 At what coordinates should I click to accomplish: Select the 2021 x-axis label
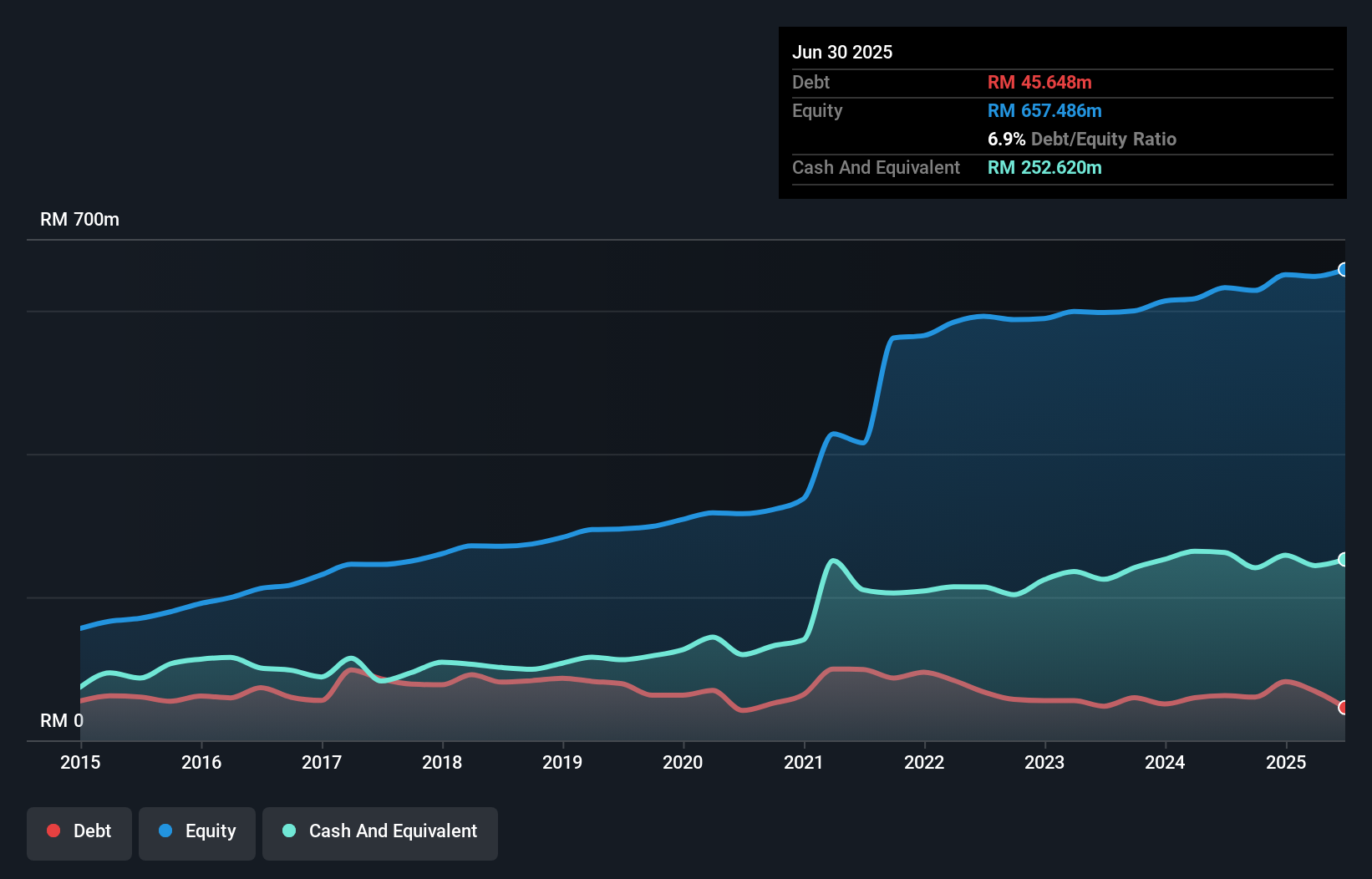pyautogui.click(x=804, y=762)
